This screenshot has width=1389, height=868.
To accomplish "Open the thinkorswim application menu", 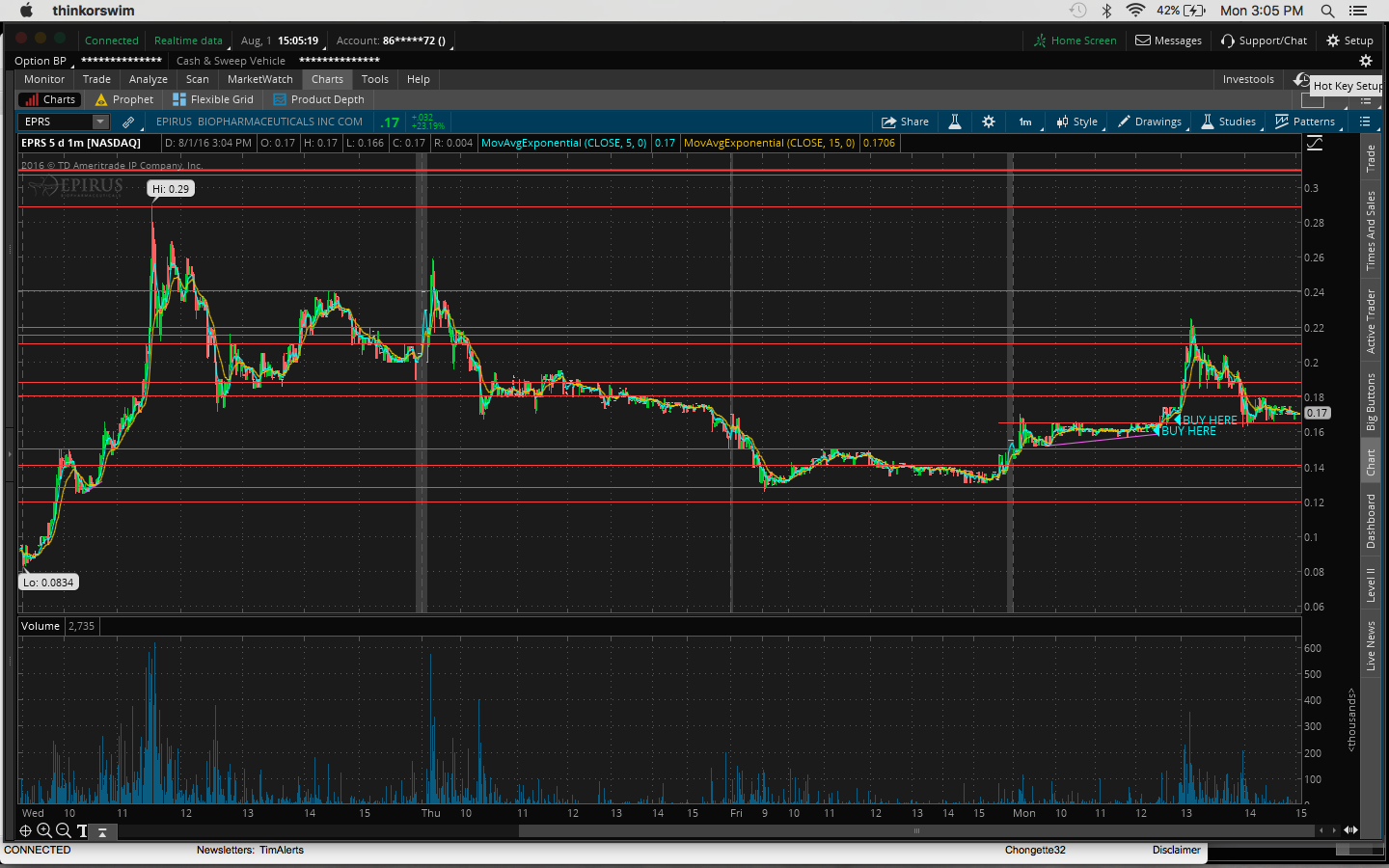I will click(94, 11).
